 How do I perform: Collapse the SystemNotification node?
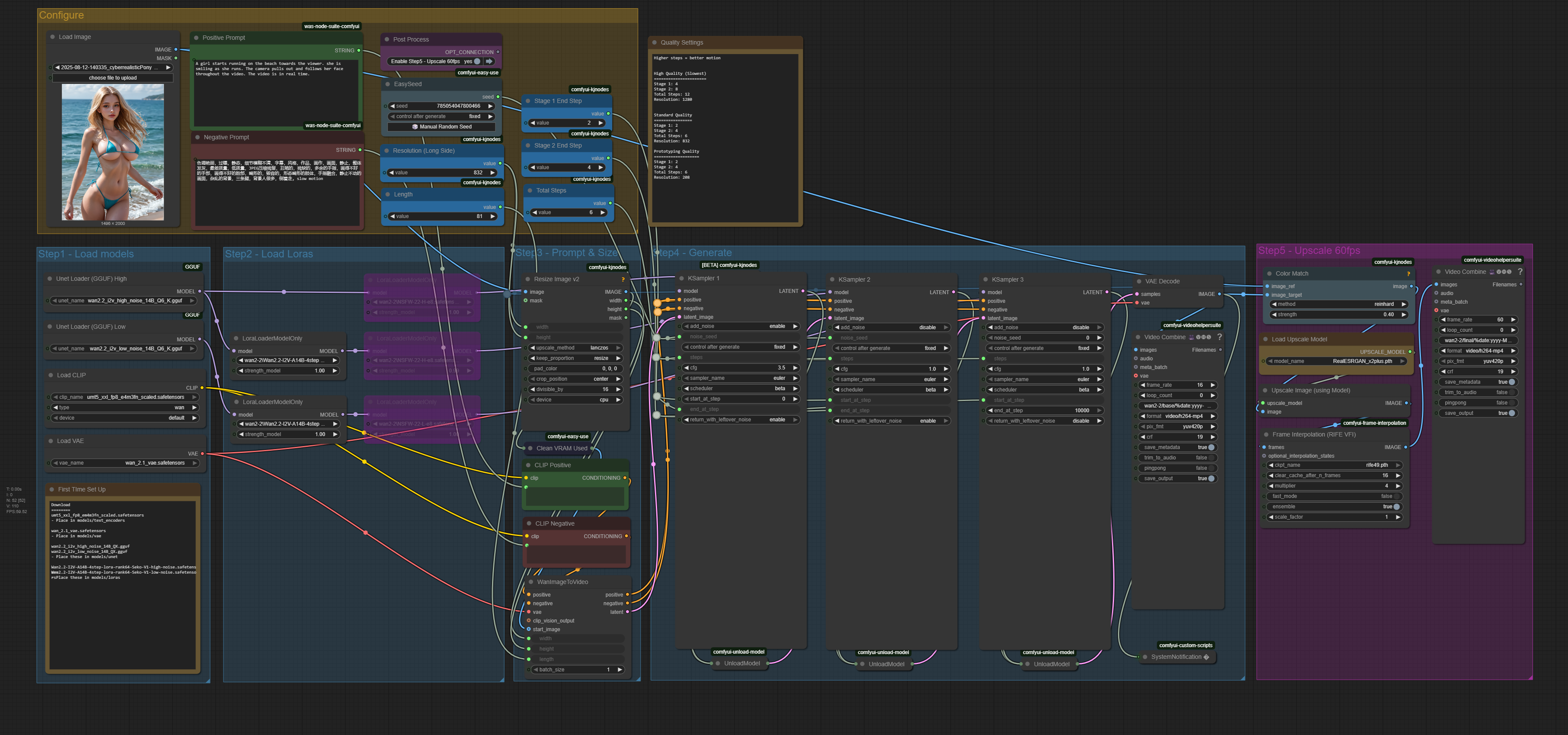click(1145, 657)
